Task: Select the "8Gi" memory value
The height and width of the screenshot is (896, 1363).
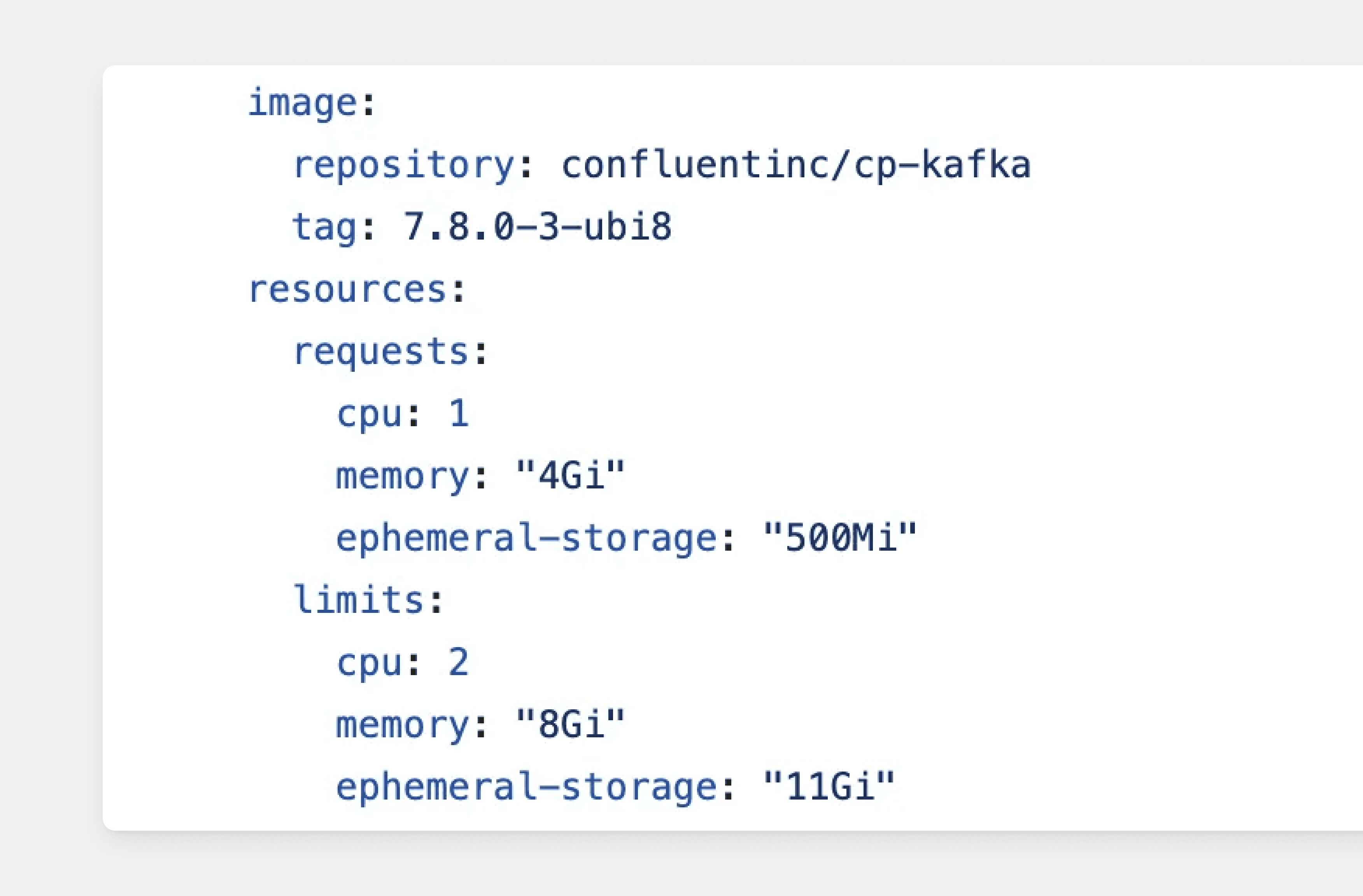Action: [x=570, y=725]
